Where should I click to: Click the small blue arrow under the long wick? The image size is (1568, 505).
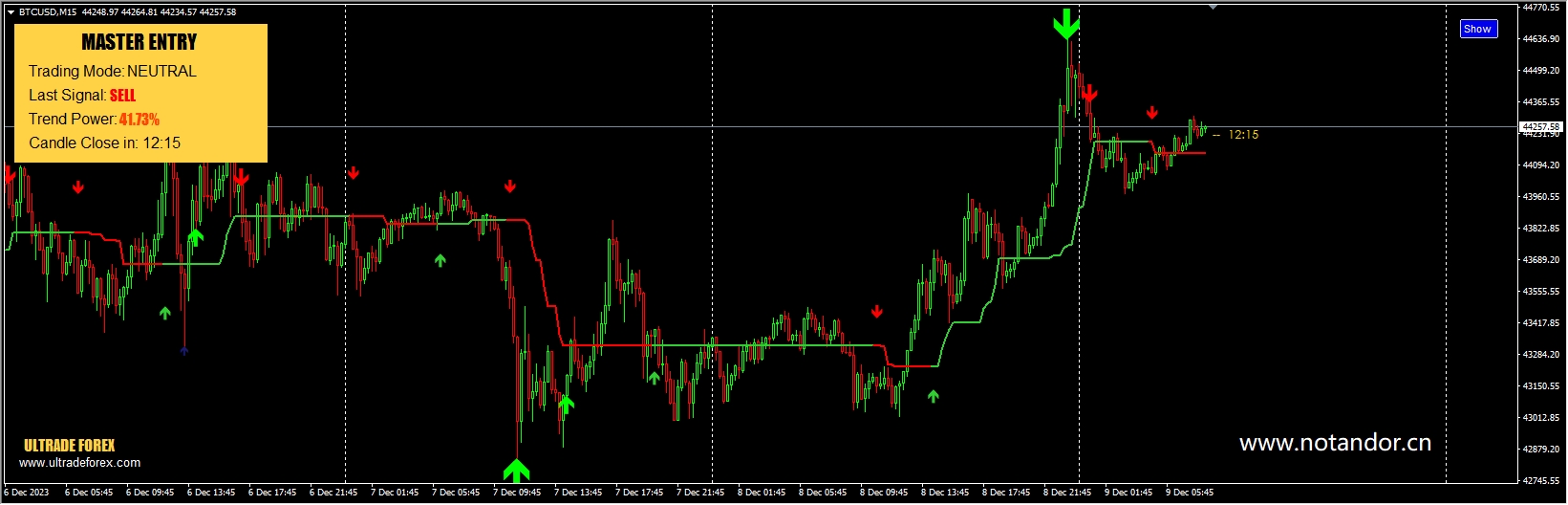(x=184, y=351)
